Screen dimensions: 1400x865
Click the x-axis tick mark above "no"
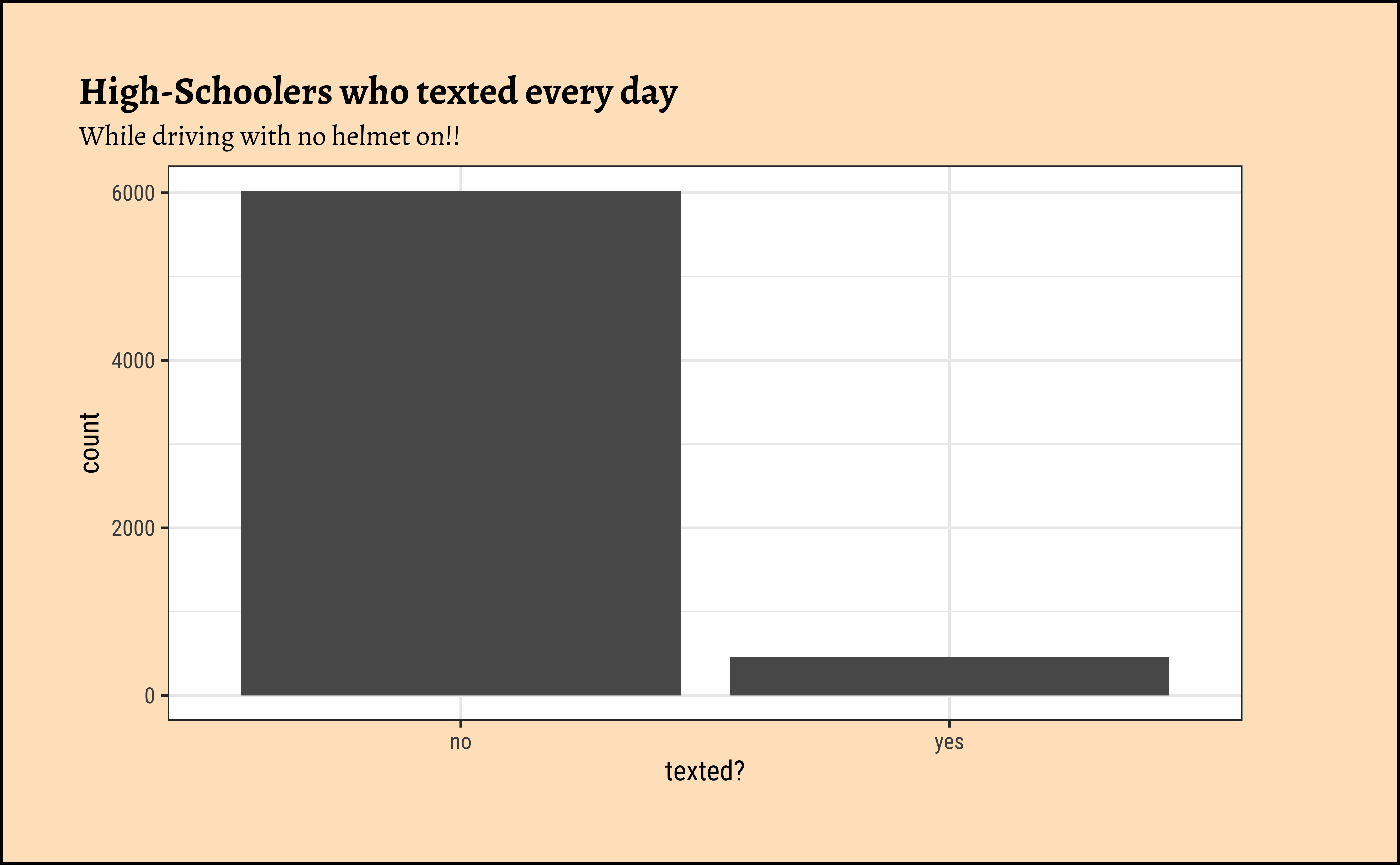[461, 724]
